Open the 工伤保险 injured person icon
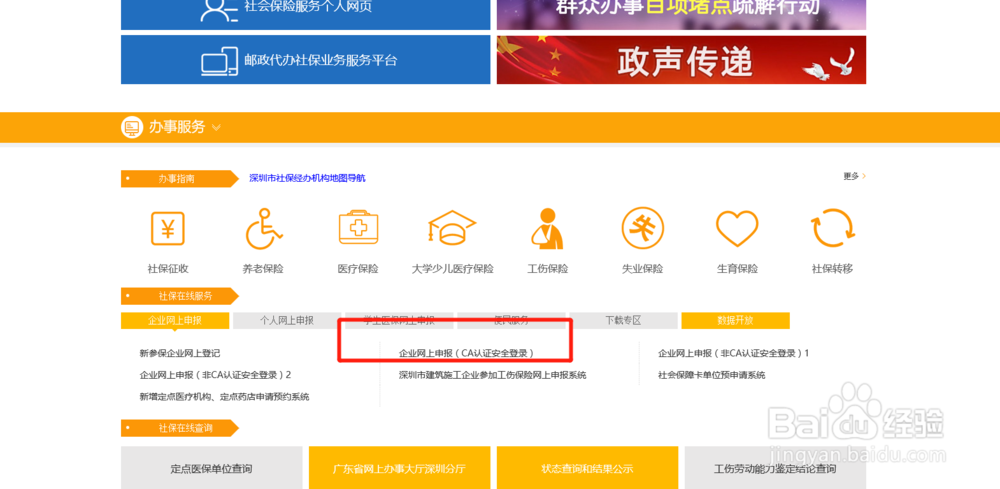Screen dimensions: 1000x489 tap(547, 228)
